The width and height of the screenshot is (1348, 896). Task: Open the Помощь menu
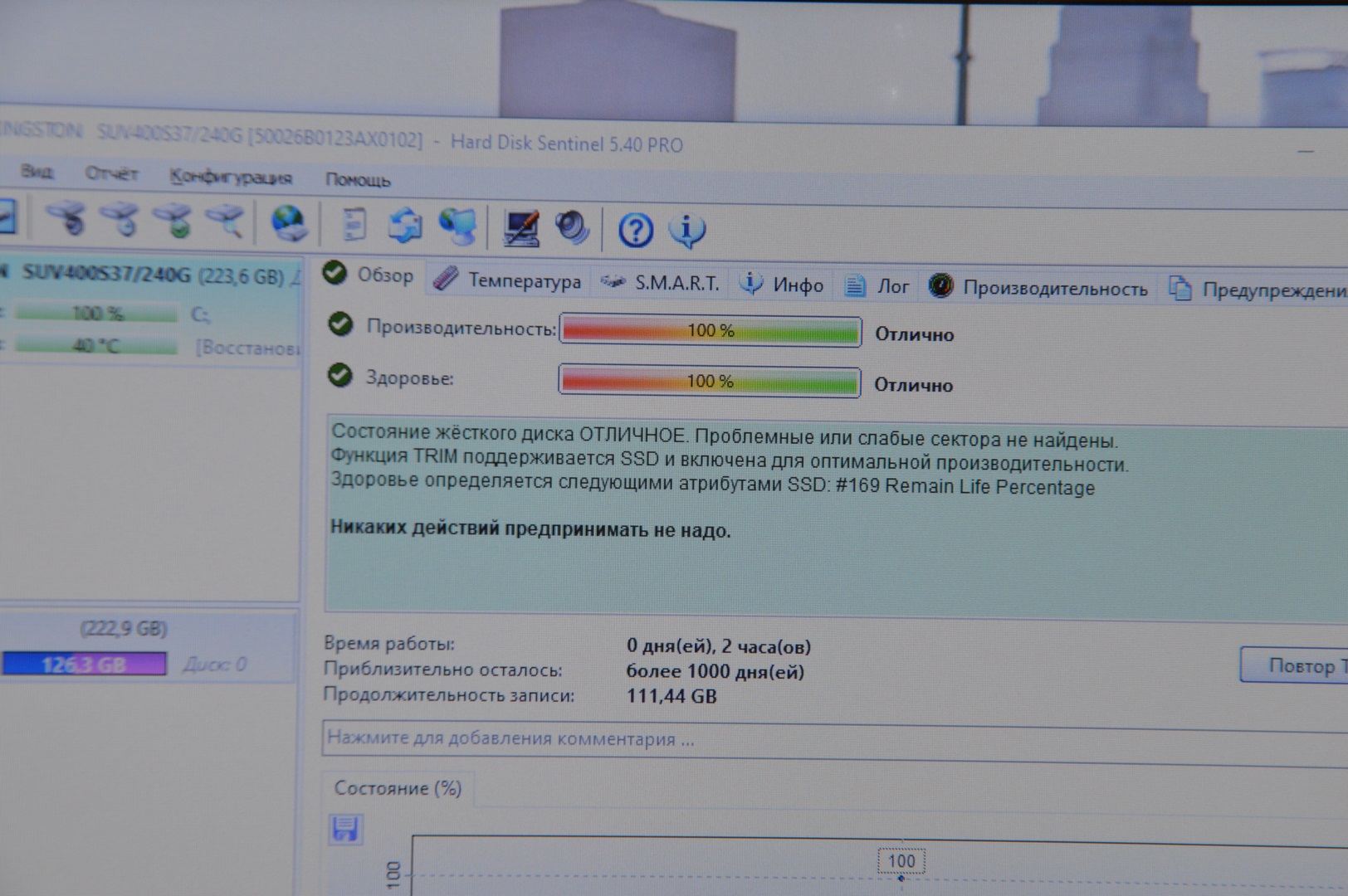(x=358, y=179)
